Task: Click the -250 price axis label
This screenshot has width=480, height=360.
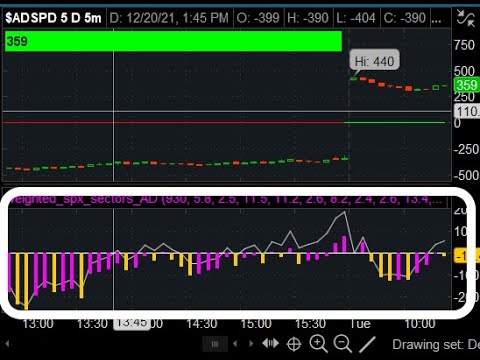Action: (x=466, y=149)
